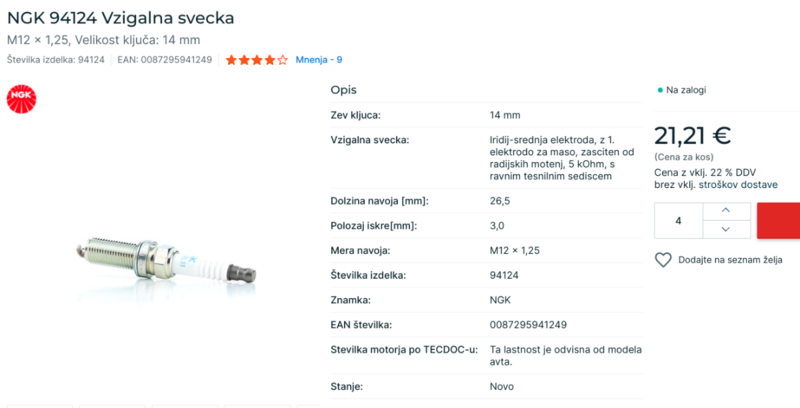Click the Številka izdelka 94124 under title
Image resolution: width=800 pixels, height=408 pixels.
(x=56, y=60)
